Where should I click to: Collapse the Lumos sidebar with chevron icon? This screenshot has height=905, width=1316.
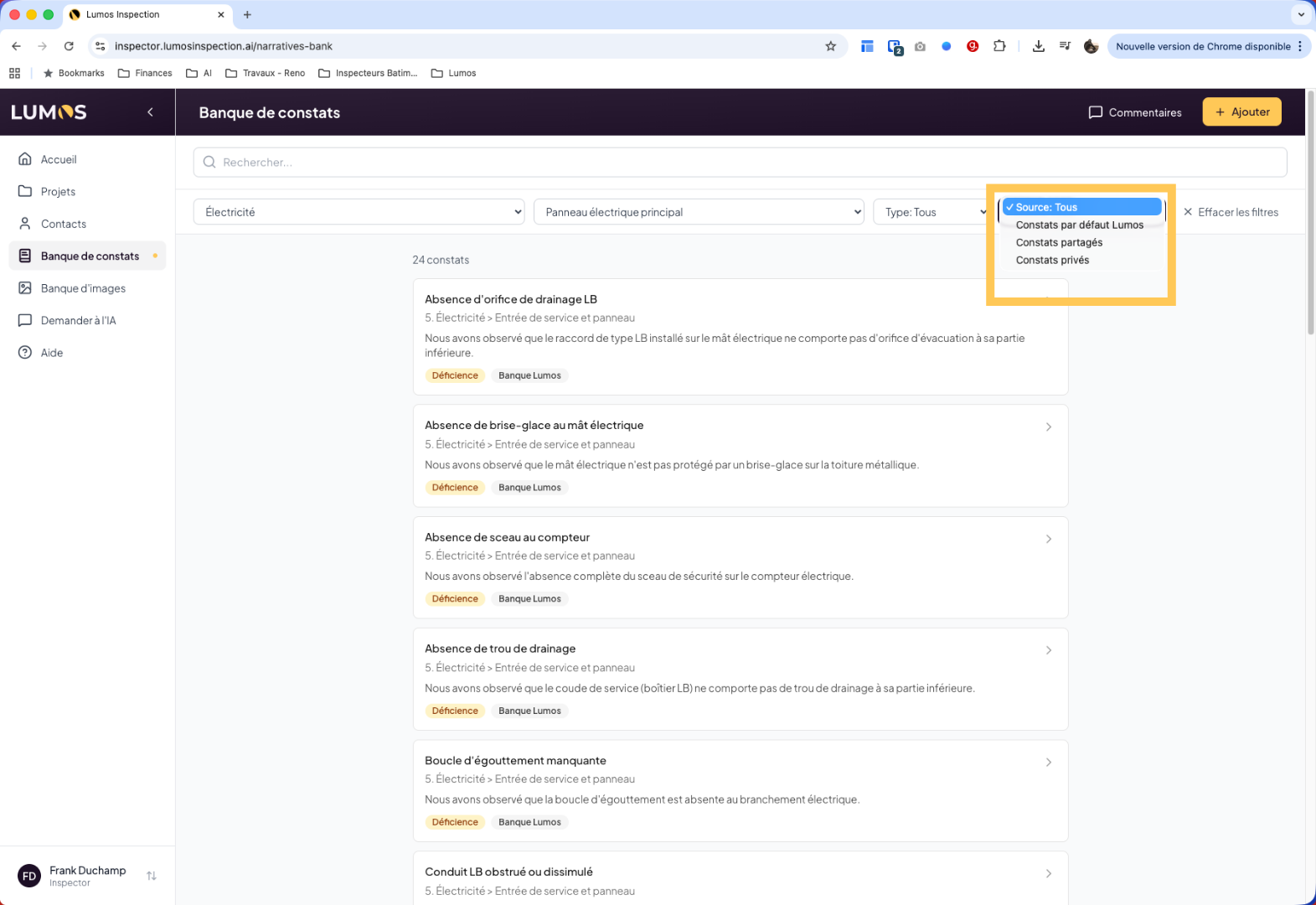150,112
